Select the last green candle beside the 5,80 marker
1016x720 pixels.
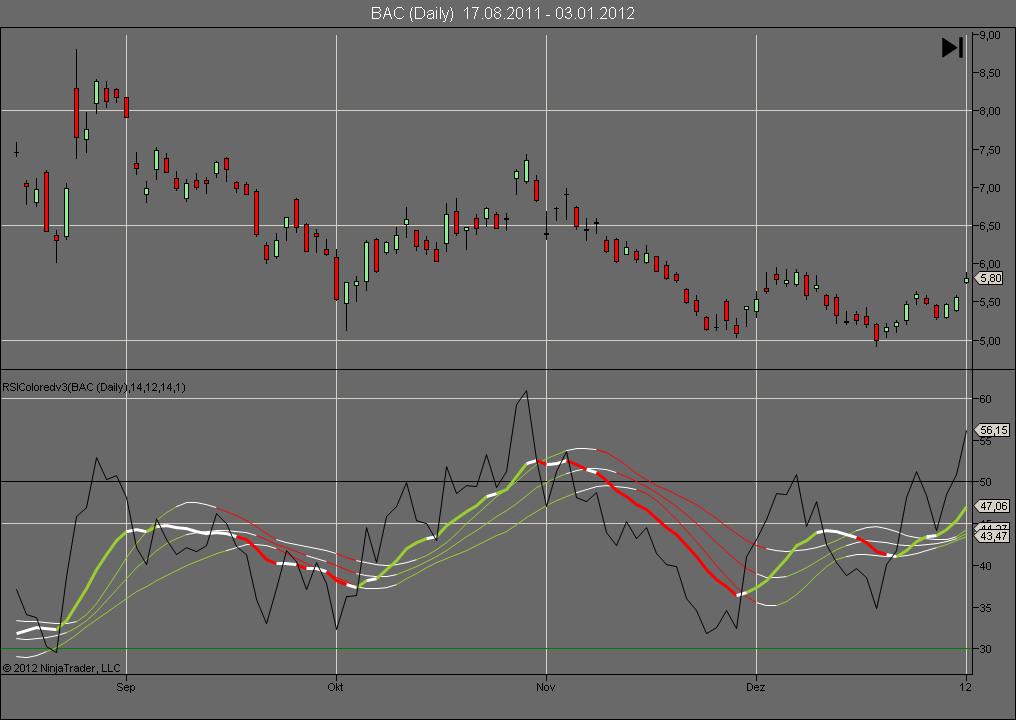[966, 279]
